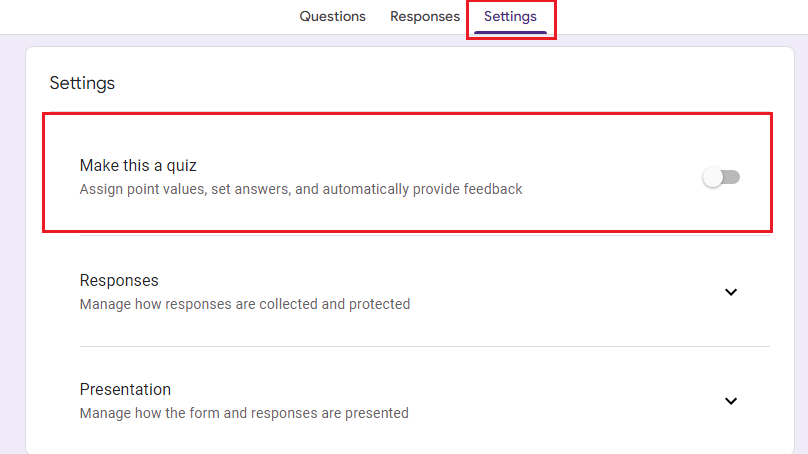The image size is (808, 454).
Task: Expand the Presentation section chevron
Action: [x=731, y=401]
